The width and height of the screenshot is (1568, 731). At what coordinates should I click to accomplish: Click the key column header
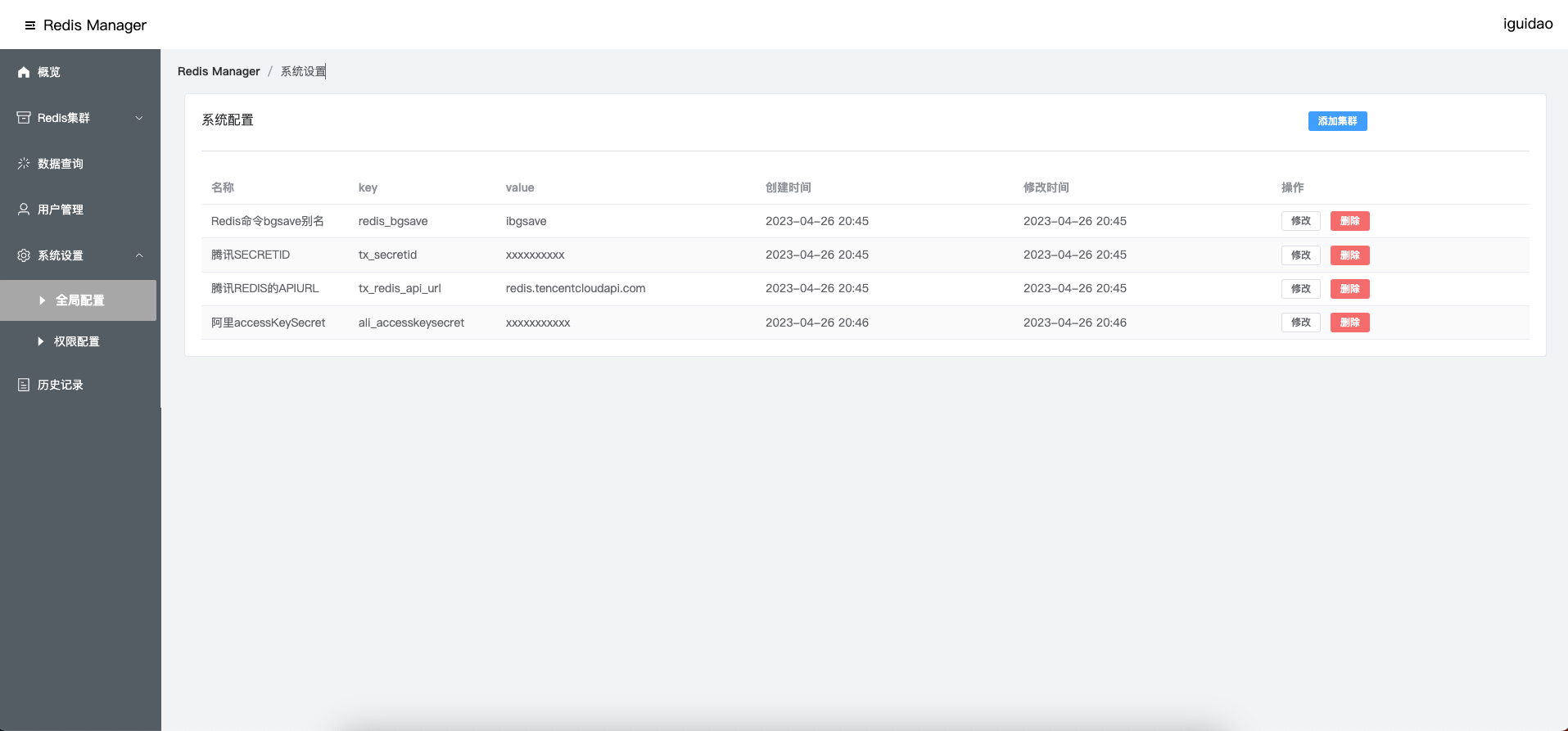pyautogui.click(x=368, y=187)
